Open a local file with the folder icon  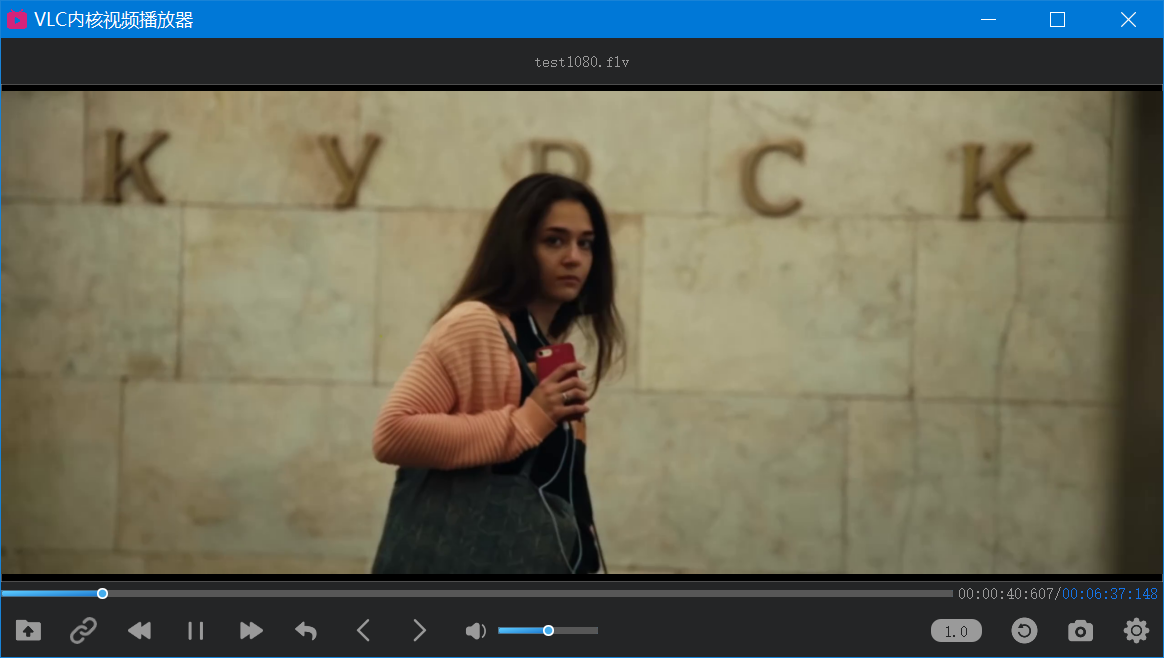click(x=28, y=631)
